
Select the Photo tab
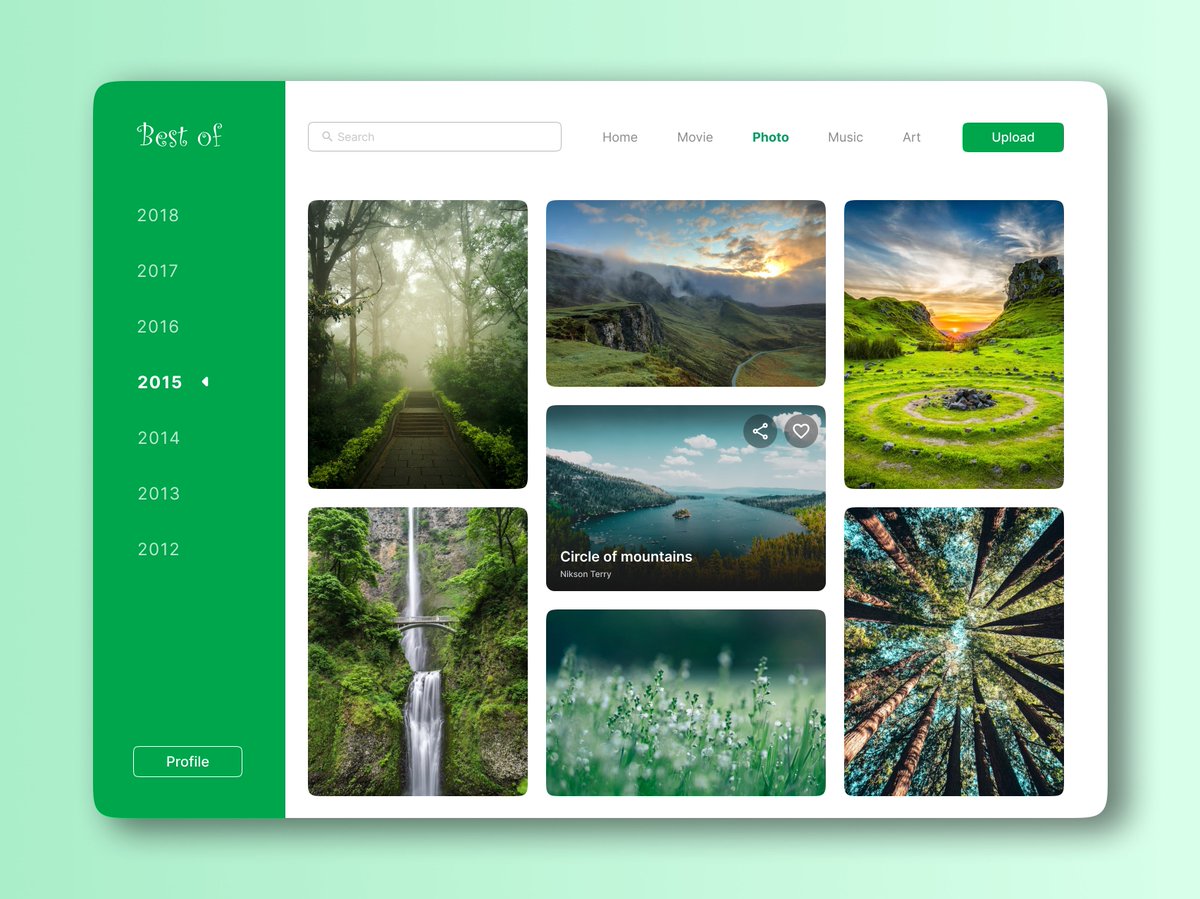(771, 137)
